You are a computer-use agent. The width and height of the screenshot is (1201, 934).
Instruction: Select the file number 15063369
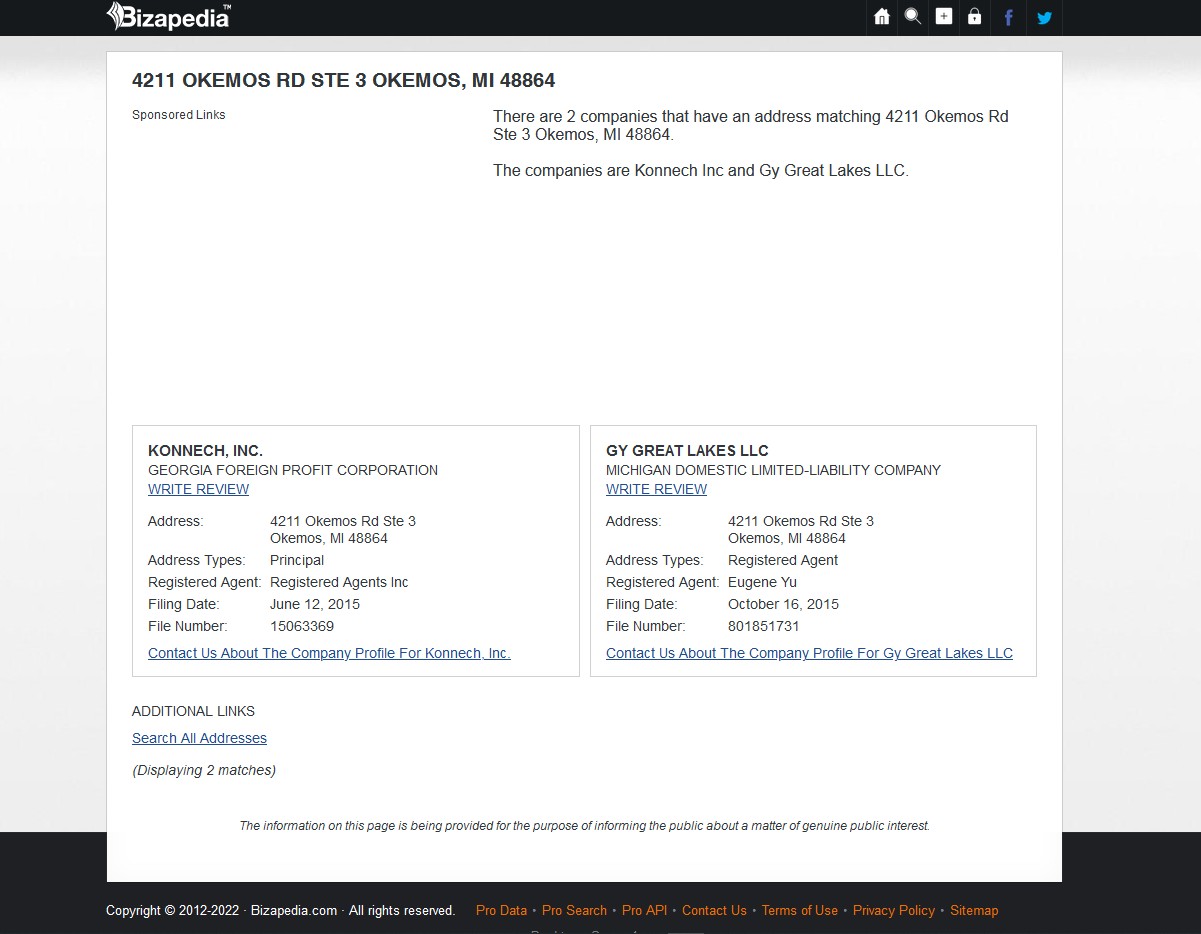pyautogui.click(x=302, y=626)
